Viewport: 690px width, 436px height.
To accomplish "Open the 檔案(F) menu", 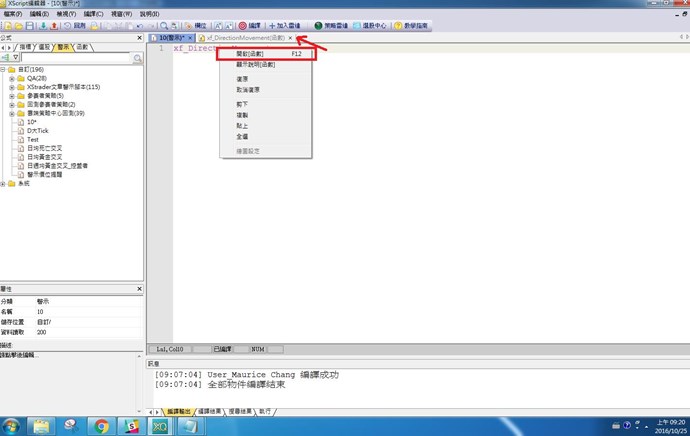I will (x=12, y=14).
